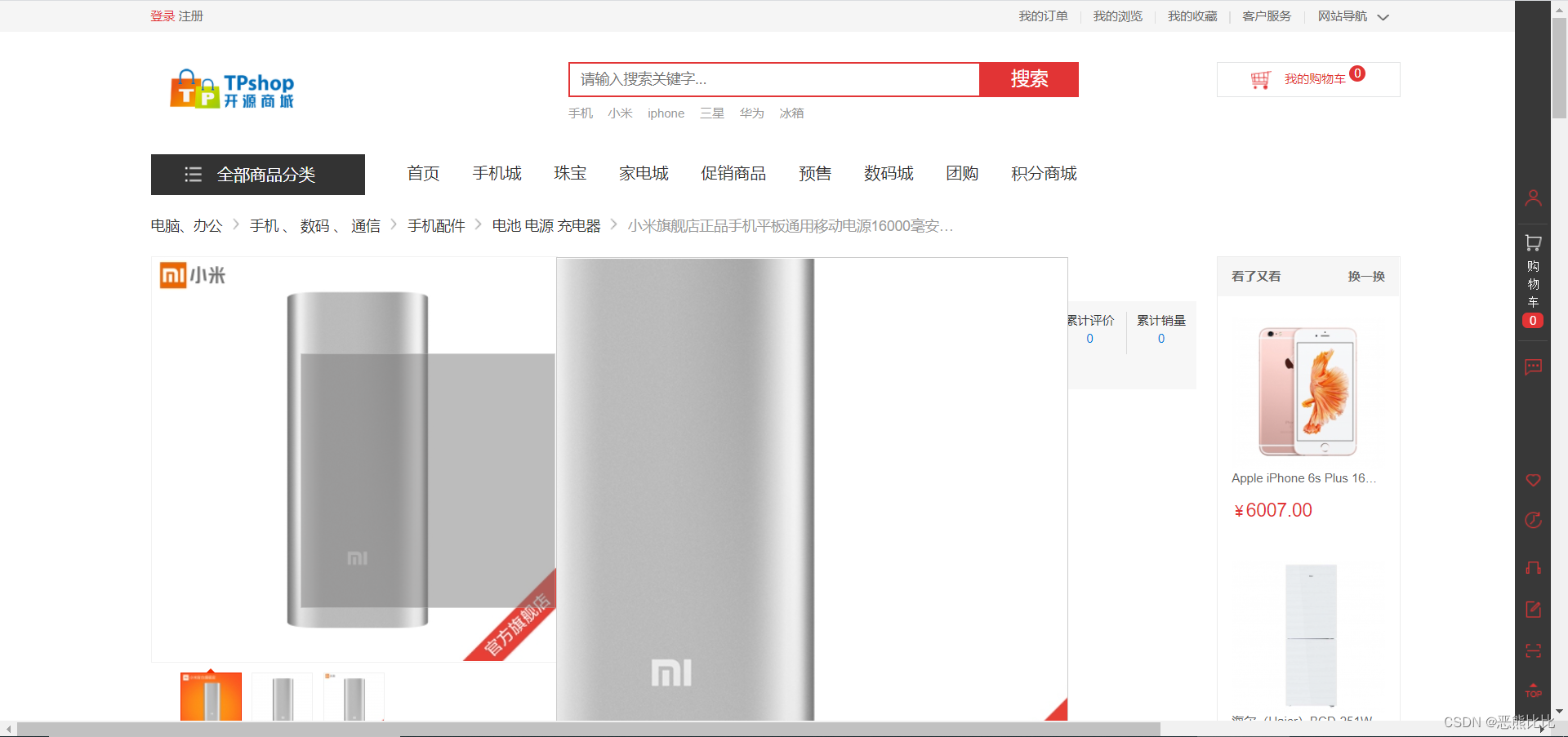The height and width of the screenshot is (737, 1568).
Task: Click hot keyword 华为
Action: (x=752, y=113)
